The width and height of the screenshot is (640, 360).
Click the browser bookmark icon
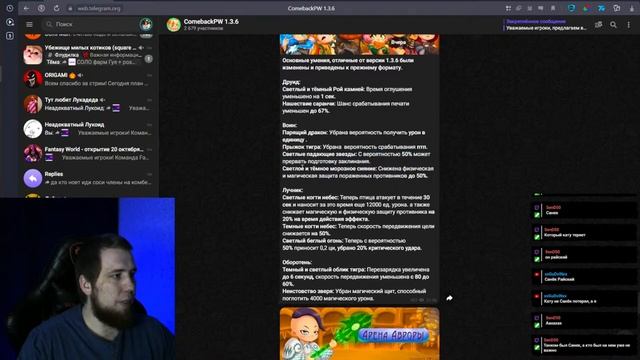(553, 8)
